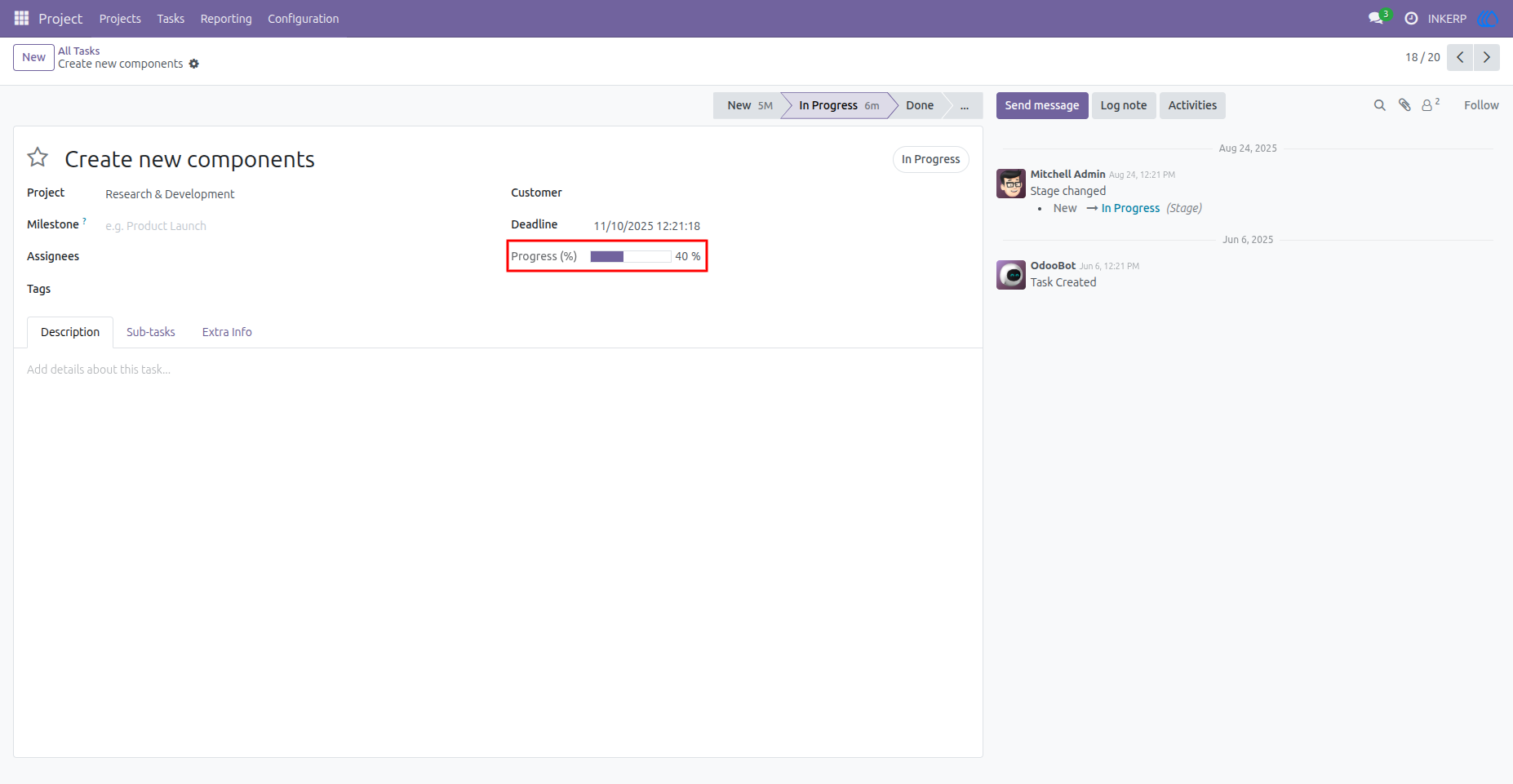The height and width of the screenshot is (784, 1513).
Task: Open the conversations chat icon
Action: pos(1378,18)
